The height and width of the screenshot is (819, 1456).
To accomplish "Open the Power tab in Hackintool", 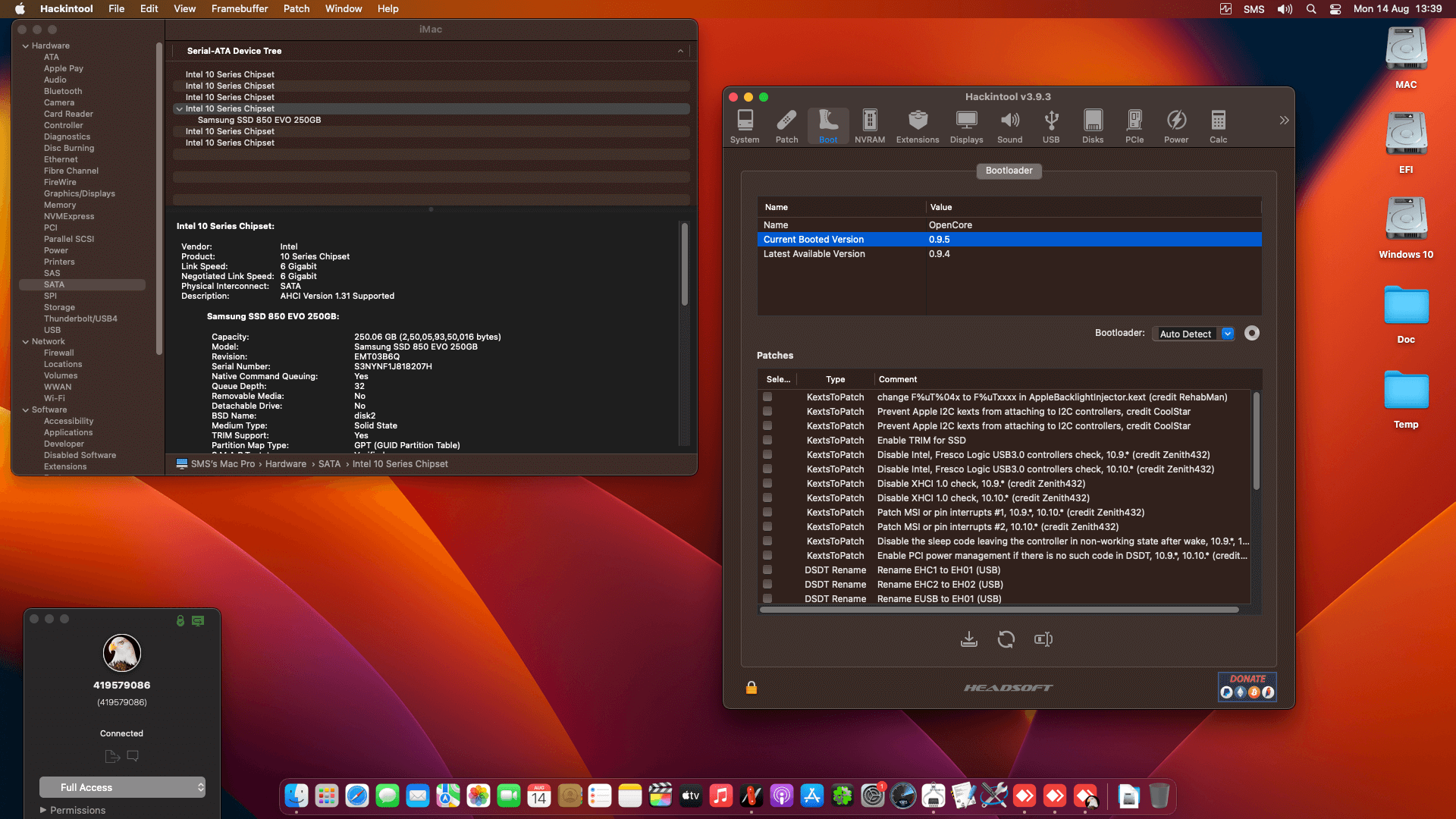I will tap(1176, 126).
